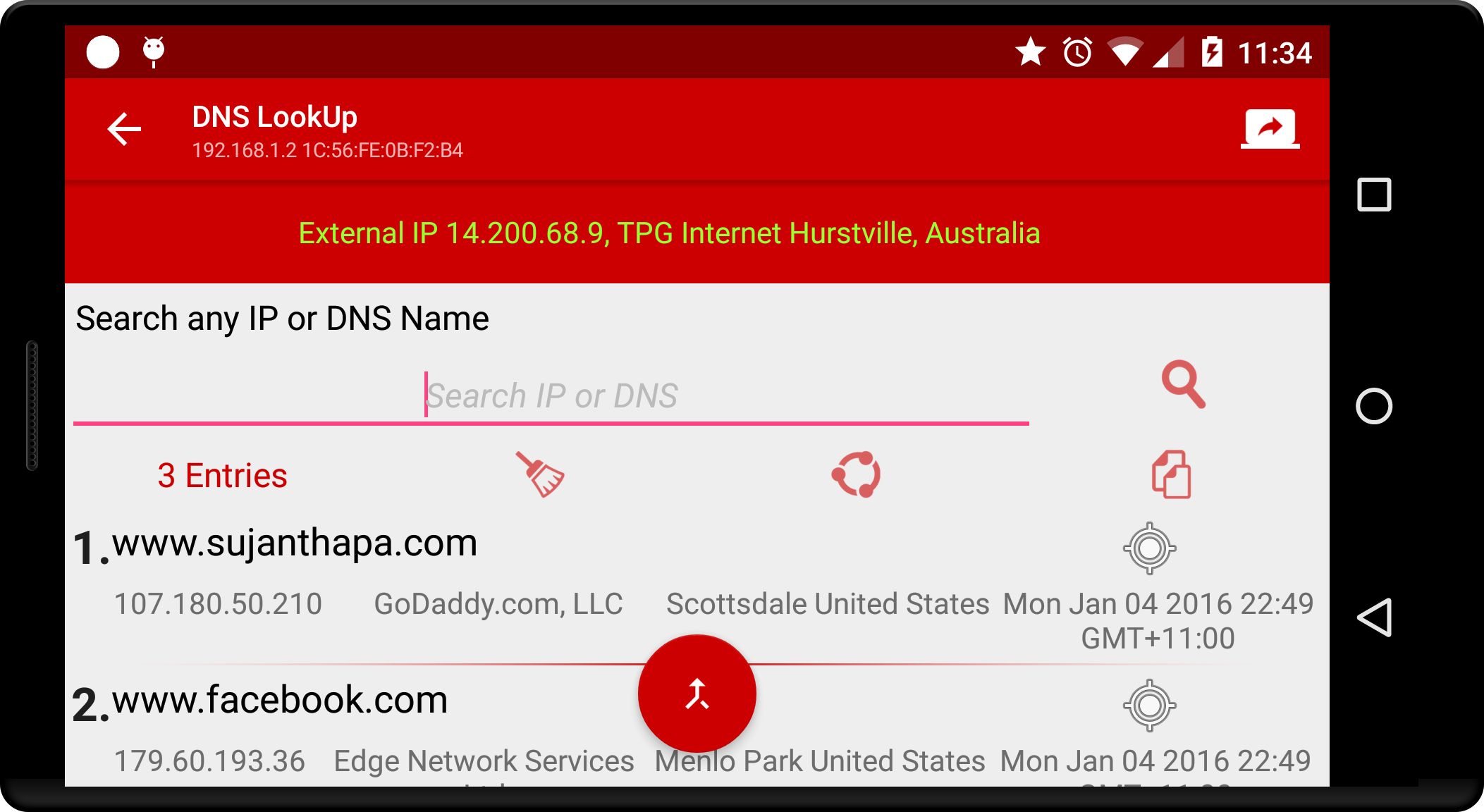Viewport: 1484px width, 812px height.
Task: Tap the 3 Entries counter label
Action: [222, 476]
